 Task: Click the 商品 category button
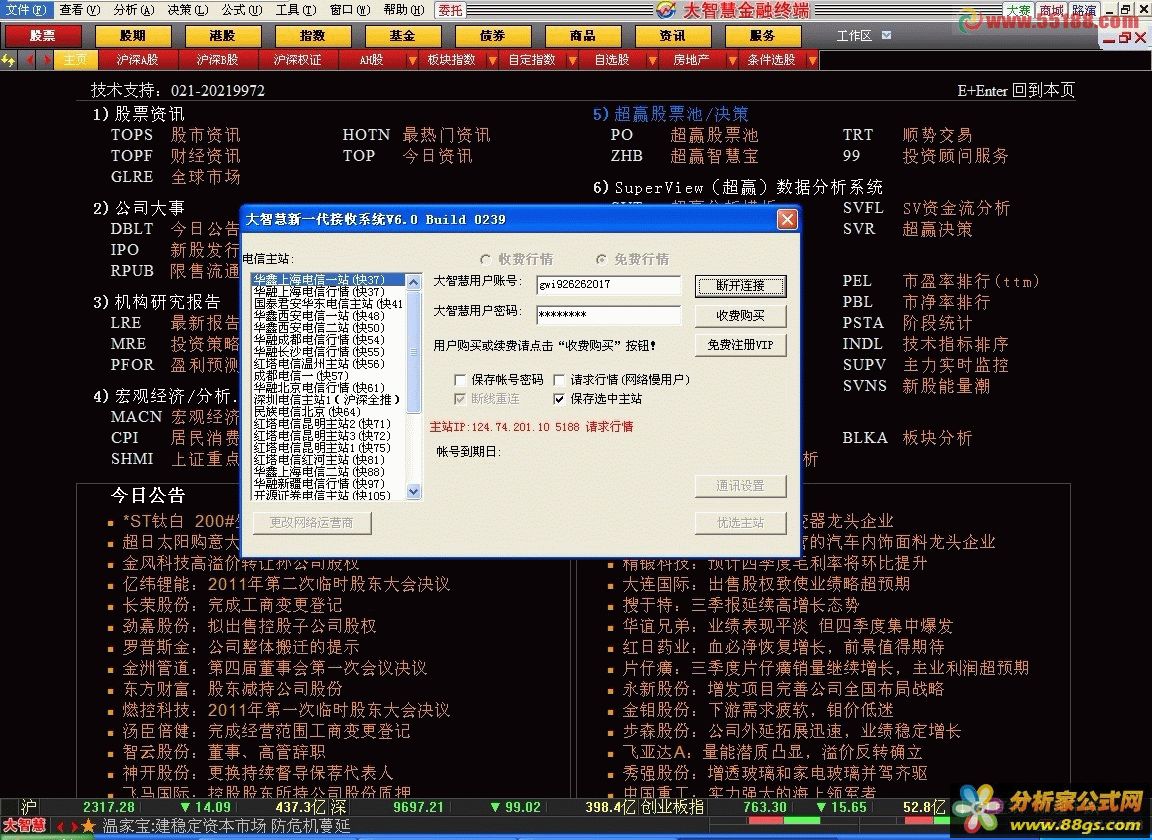[x=583, y=35]
